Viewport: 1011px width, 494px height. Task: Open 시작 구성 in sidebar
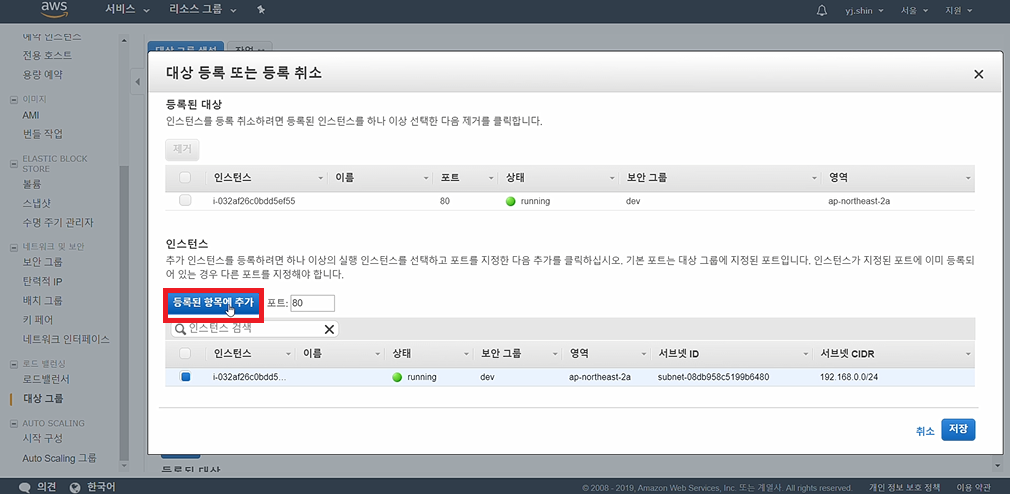click(x=43, y=439)
